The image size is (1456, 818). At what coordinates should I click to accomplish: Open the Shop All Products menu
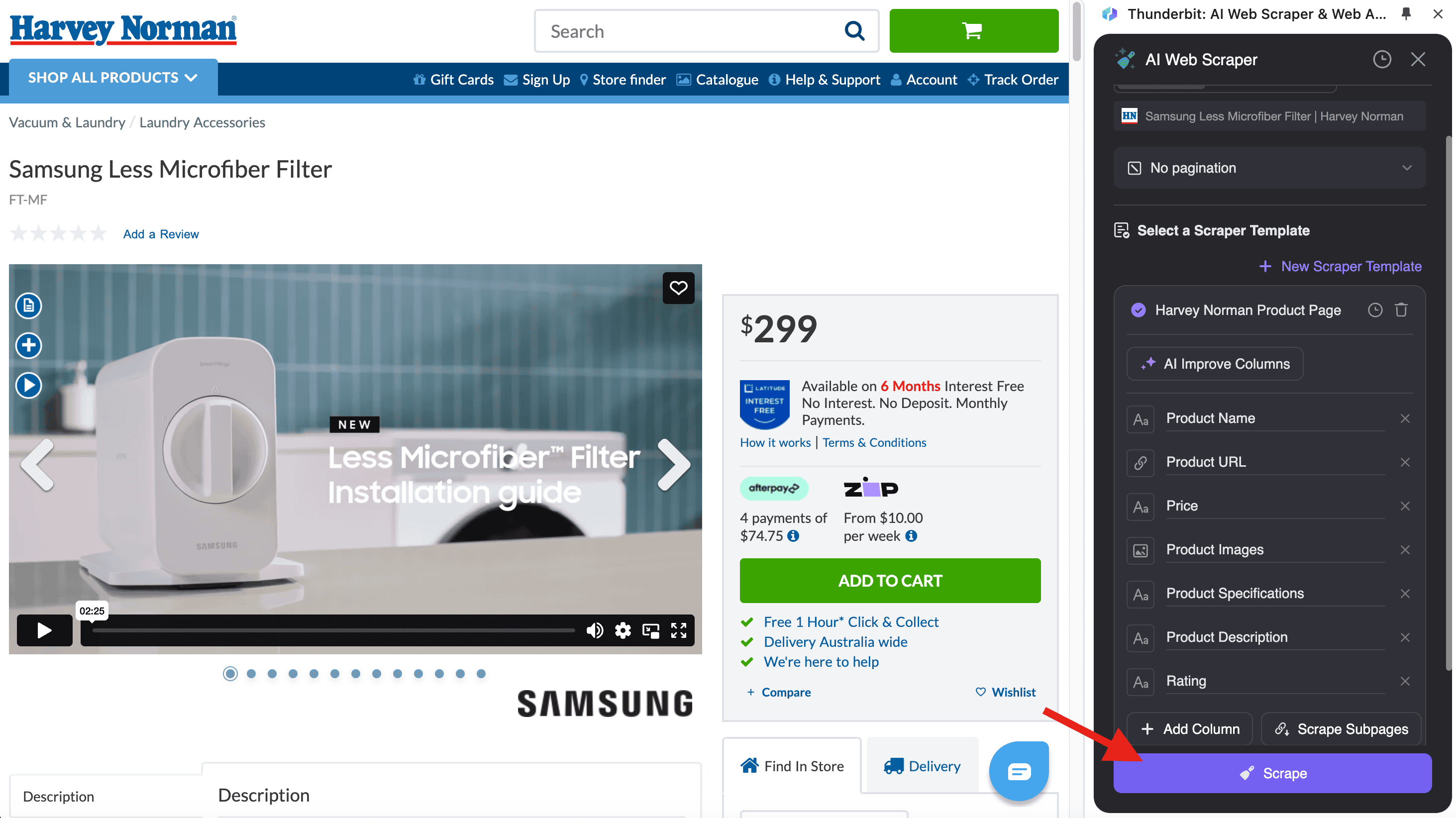pos(113,78)
